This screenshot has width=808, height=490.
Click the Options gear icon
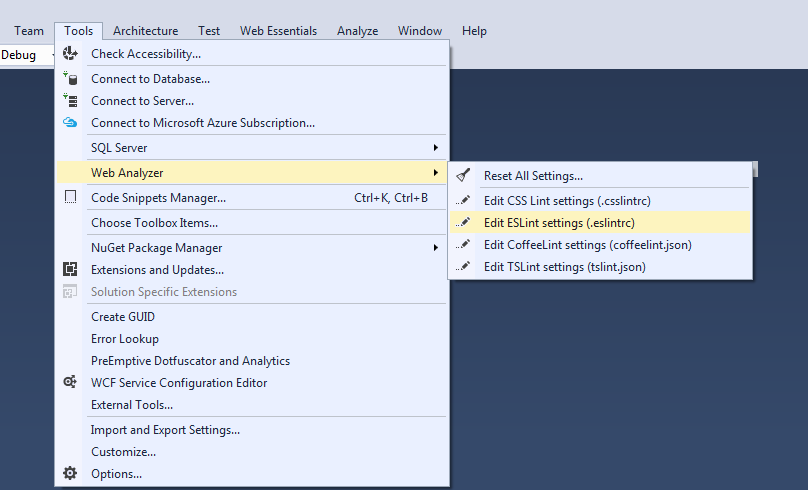pos(70,473)
